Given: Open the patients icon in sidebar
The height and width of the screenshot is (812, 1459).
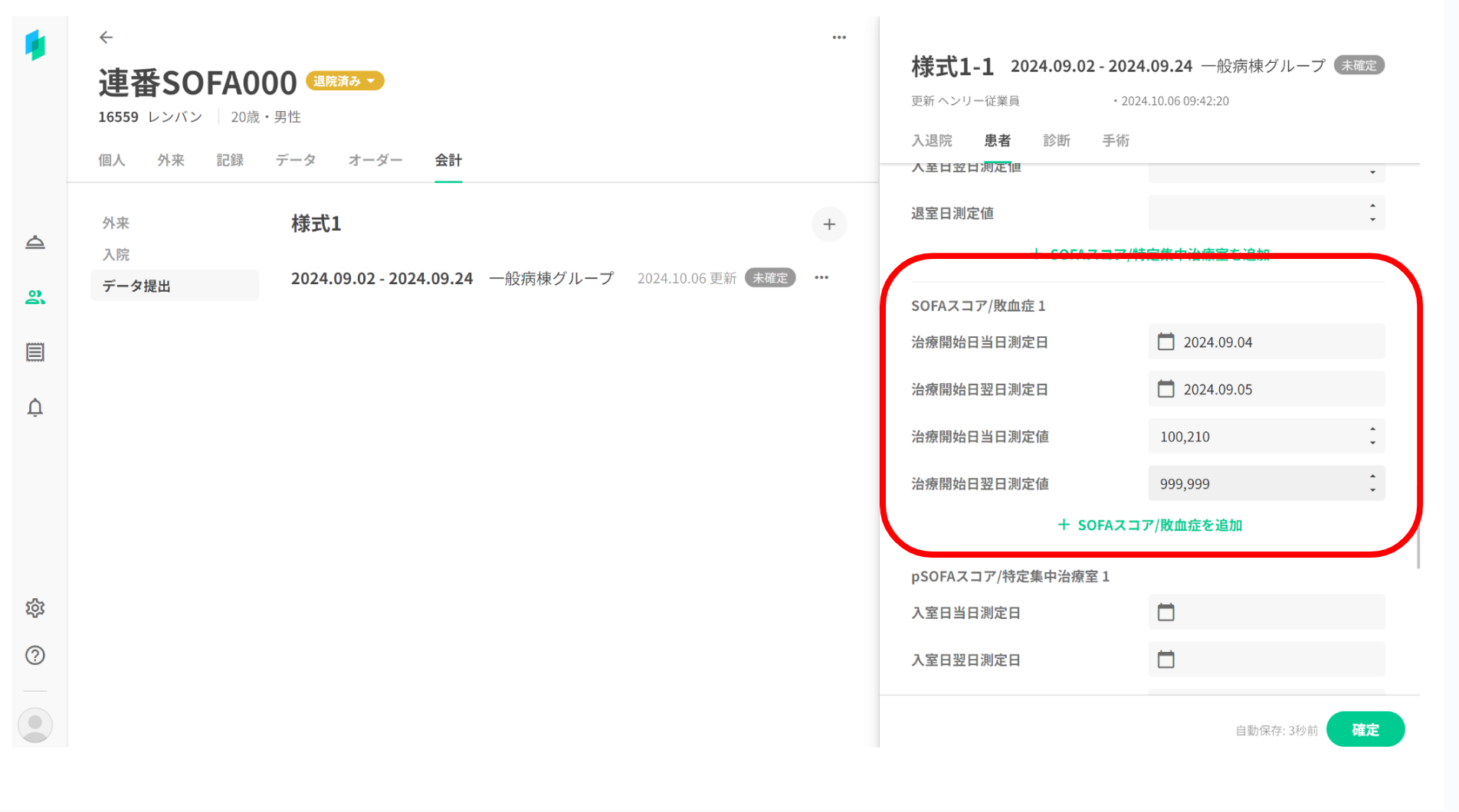Looking at the screenshot, I should (35, 297).
